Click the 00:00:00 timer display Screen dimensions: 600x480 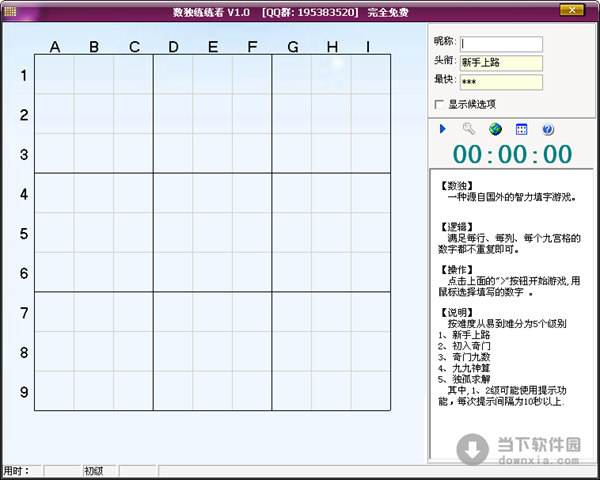tap(512, 154)
